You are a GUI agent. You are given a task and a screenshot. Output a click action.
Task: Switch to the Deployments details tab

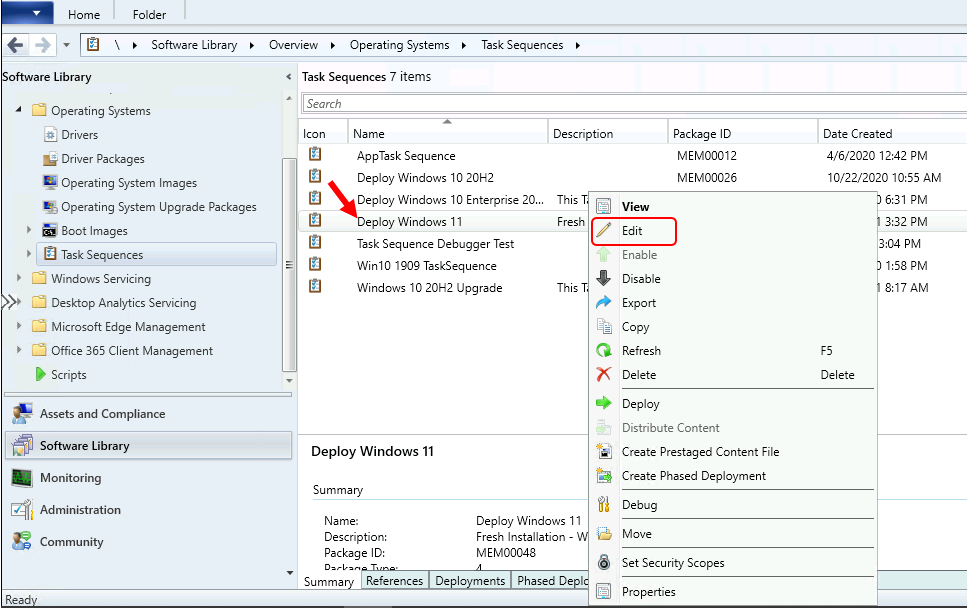pyautogui.click(x=470, y=580)
